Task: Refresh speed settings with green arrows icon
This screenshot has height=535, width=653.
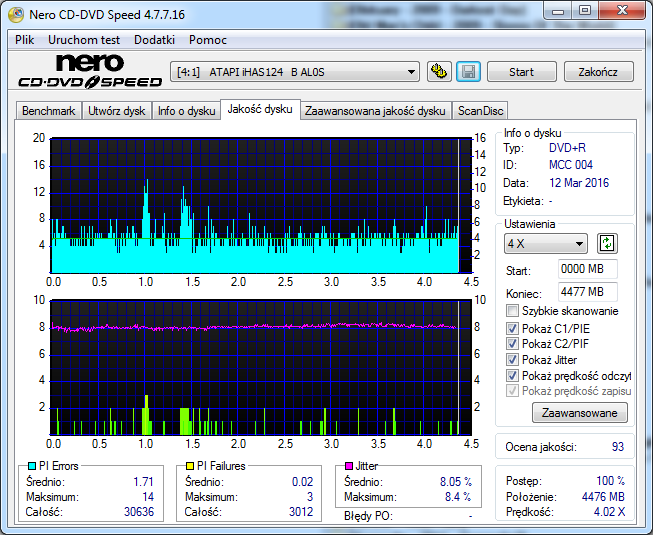Action: (x=607, y=244)
